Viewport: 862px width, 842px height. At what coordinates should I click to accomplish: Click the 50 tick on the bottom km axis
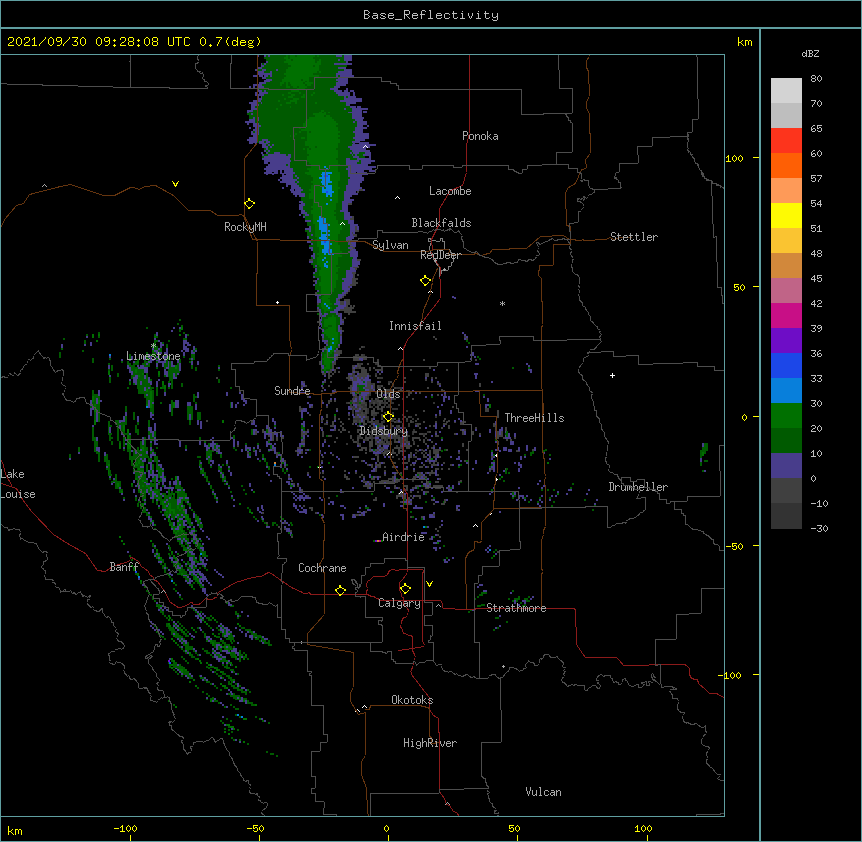click(x=514, y=828)
